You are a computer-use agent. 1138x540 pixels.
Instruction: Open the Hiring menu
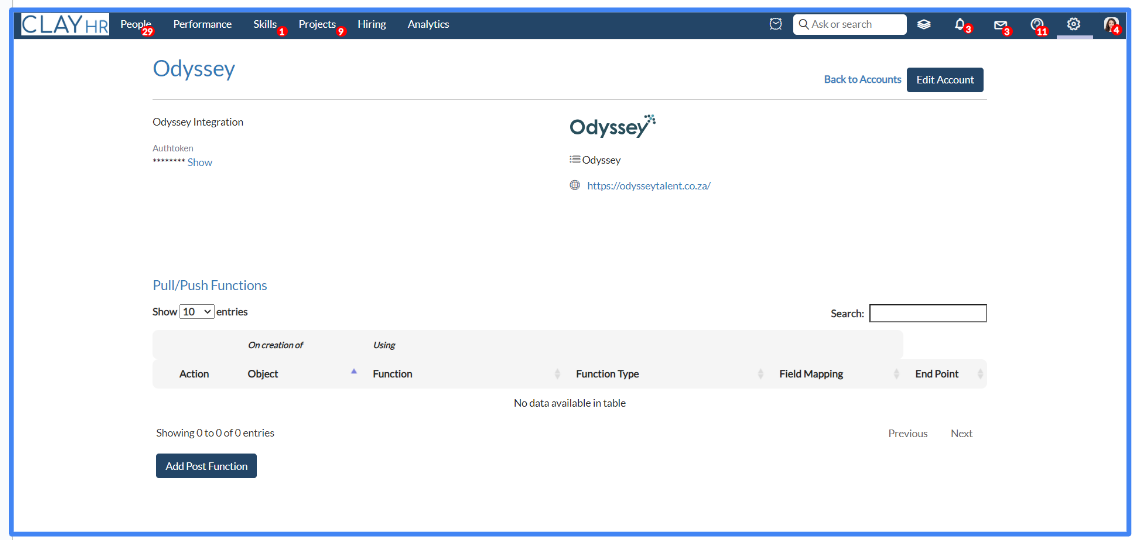pyautogui.click(x=372, y=24)
